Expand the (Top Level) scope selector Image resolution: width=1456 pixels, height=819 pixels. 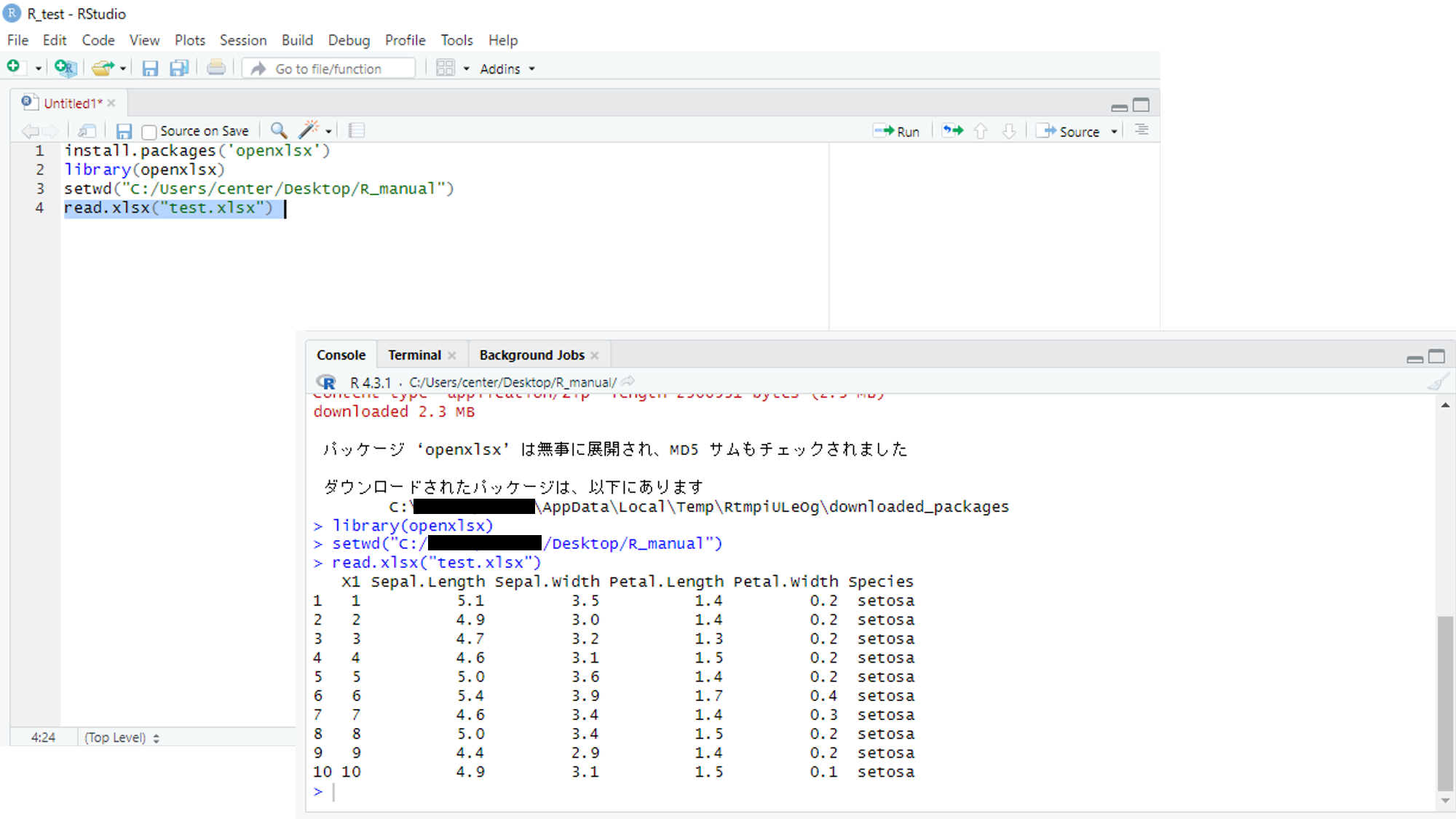click(122, 737)
